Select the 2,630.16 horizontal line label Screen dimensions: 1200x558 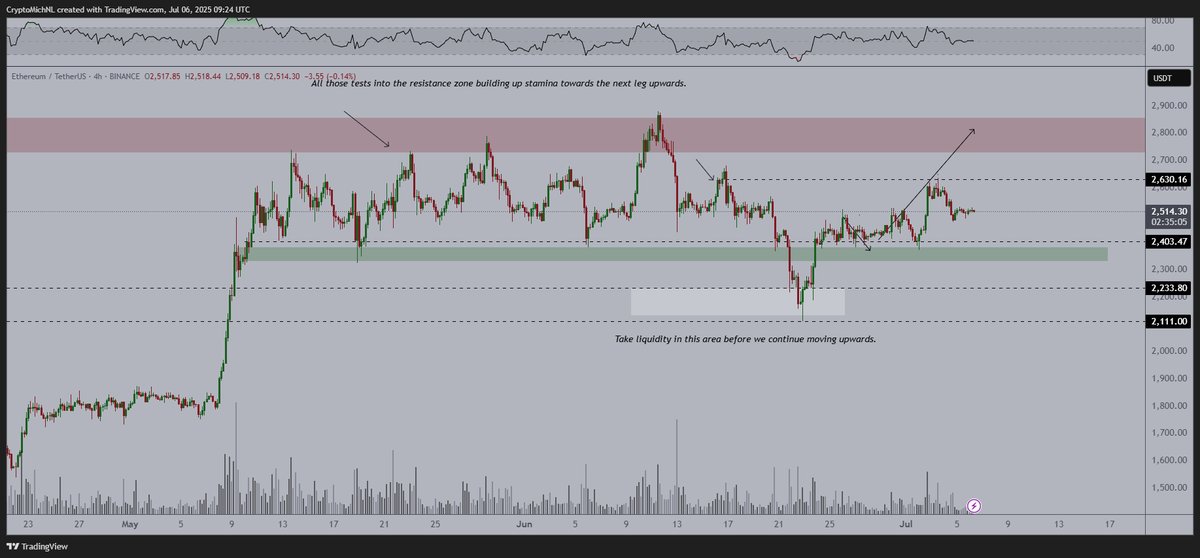tap(1168, 180)
